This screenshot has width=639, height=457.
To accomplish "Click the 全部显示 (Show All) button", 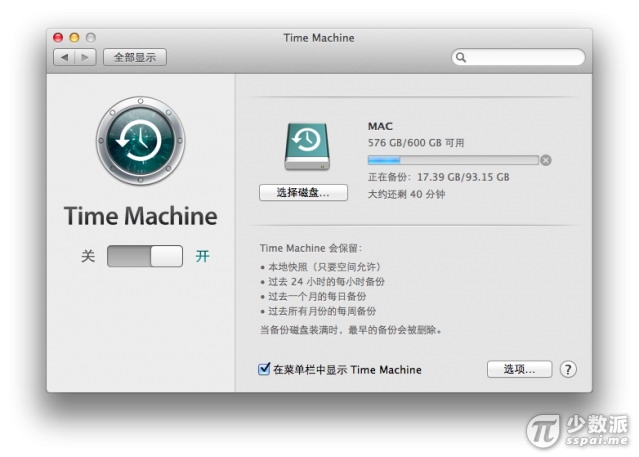I will 135,57.
